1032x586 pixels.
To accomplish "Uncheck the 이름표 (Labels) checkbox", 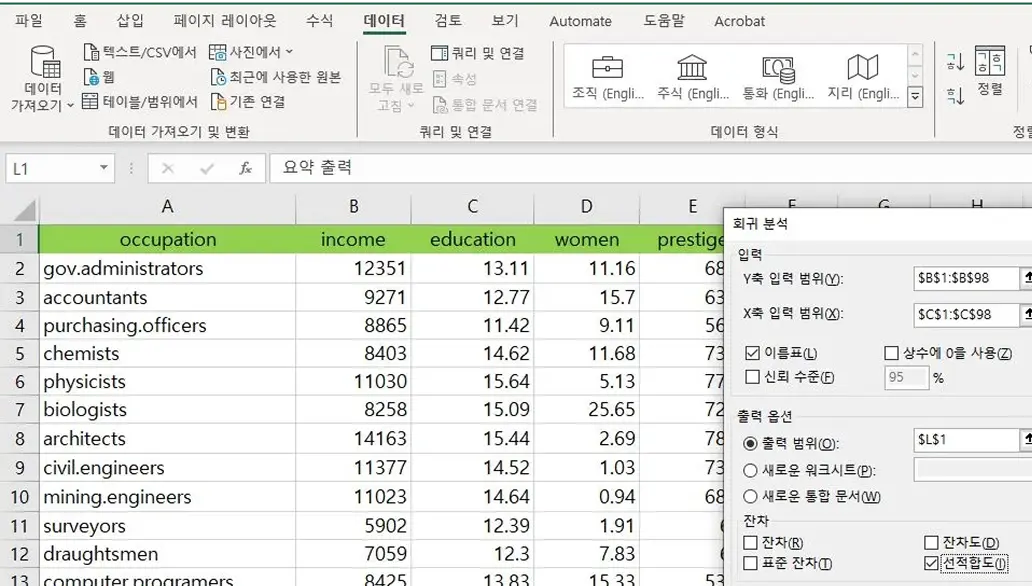I will [753, 353].
